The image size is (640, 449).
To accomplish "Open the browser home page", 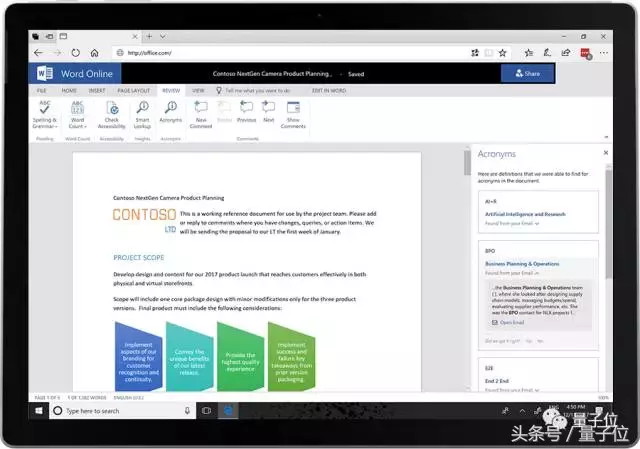I will (x=94, y=53).
